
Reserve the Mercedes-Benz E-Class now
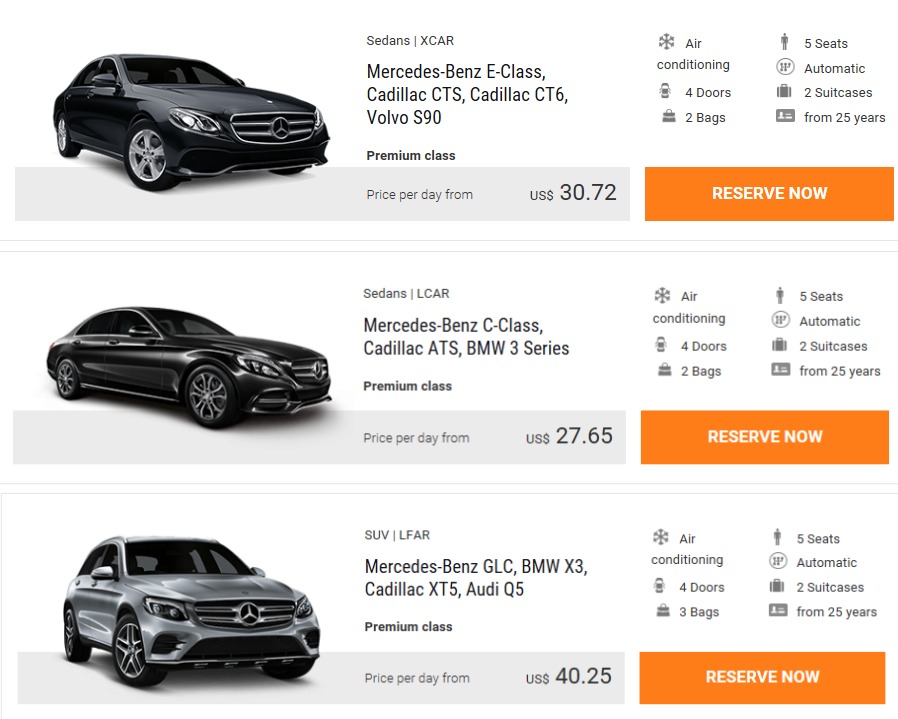tap(769, 194)
